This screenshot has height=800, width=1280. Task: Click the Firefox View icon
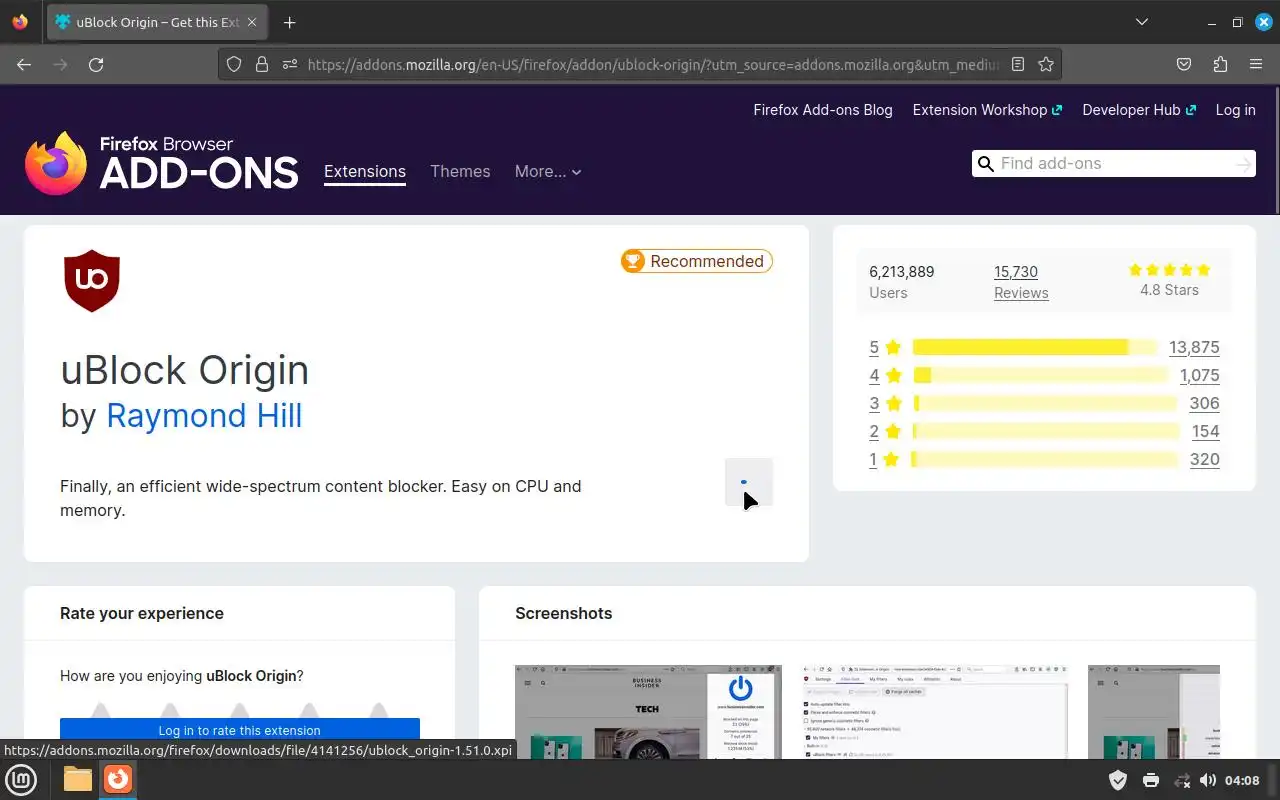pos(20,22)
